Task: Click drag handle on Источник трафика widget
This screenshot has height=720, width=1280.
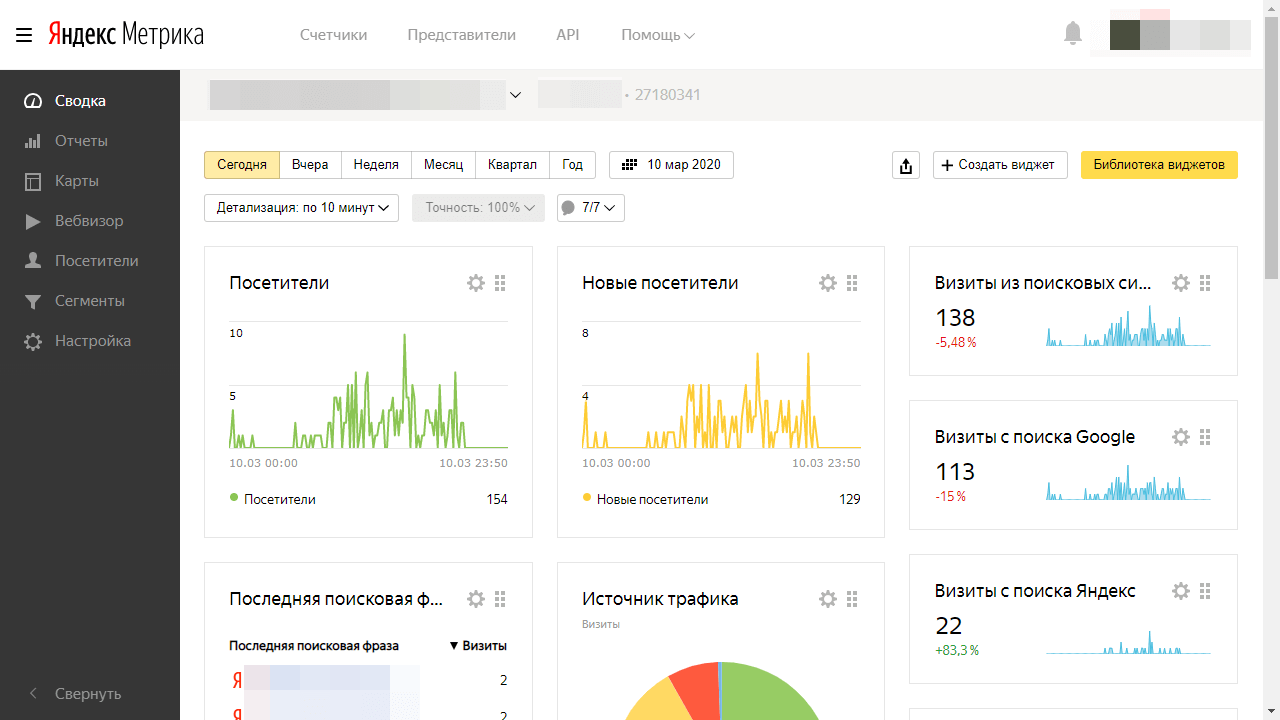Action: pyautogui.click(x=852, y=599)
